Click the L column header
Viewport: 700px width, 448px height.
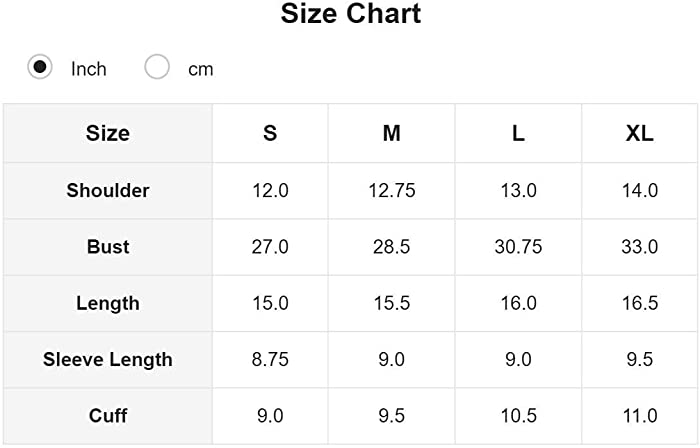click(x=518, y=133)
